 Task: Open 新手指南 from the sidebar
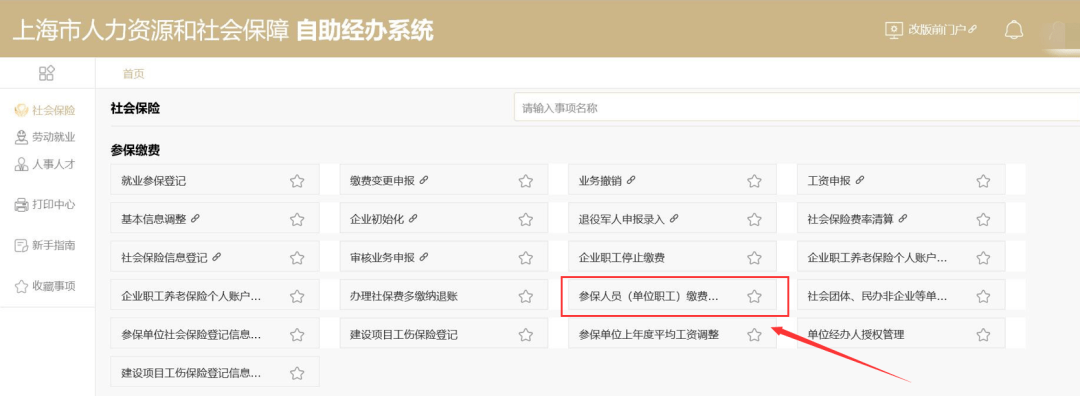point(45,245)
